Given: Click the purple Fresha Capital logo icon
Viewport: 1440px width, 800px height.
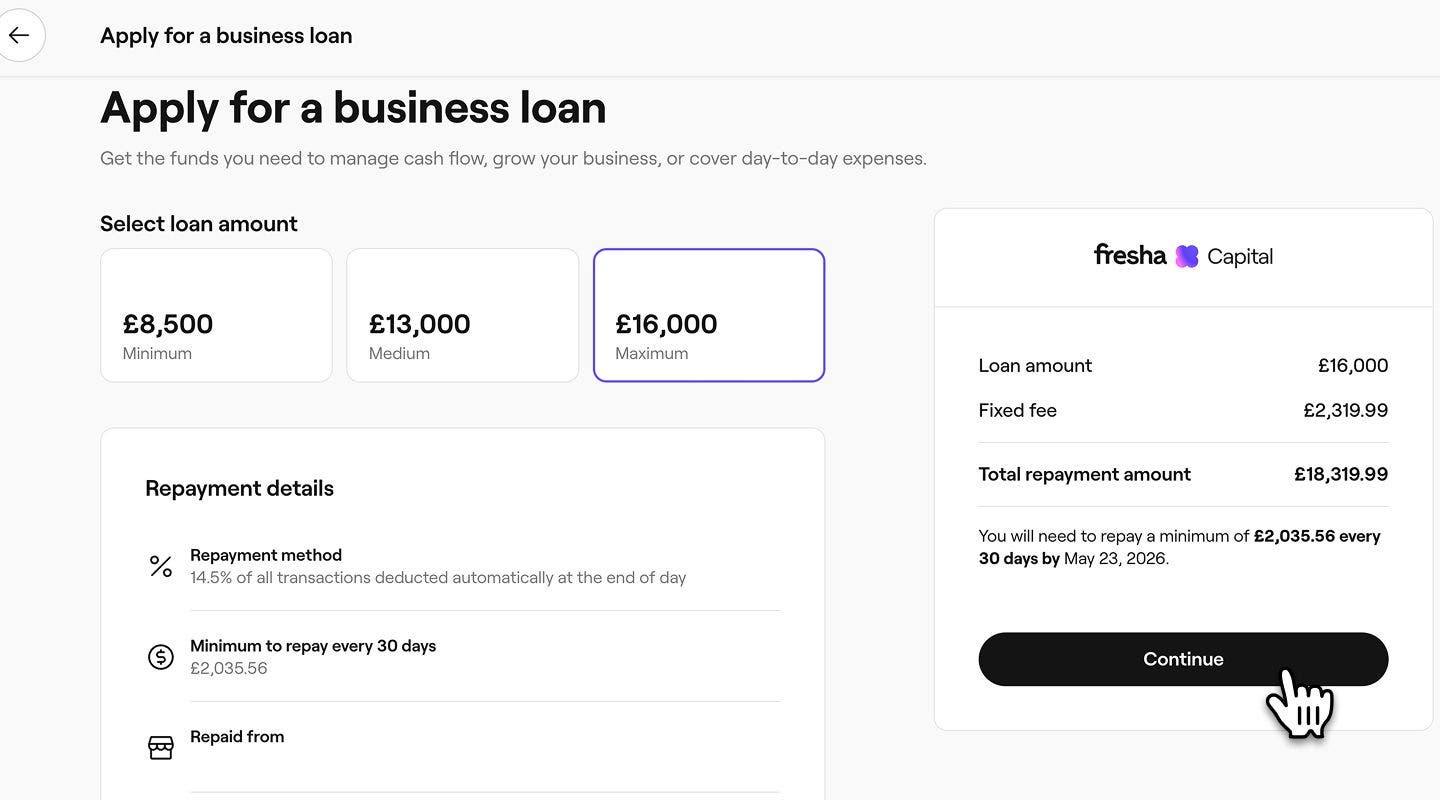Looking at the screenshot, I should point(1187,256).
